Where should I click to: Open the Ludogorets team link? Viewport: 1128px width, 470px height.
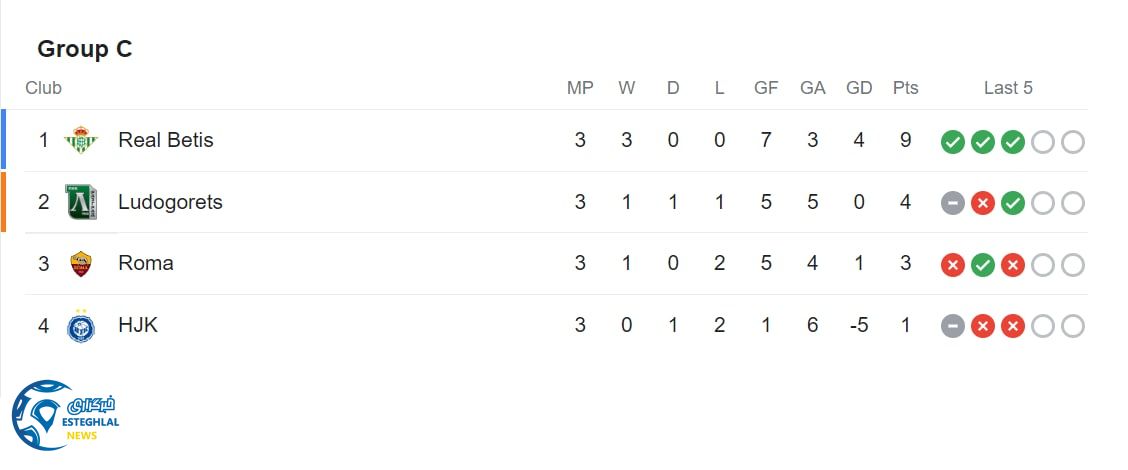(170, 202)
